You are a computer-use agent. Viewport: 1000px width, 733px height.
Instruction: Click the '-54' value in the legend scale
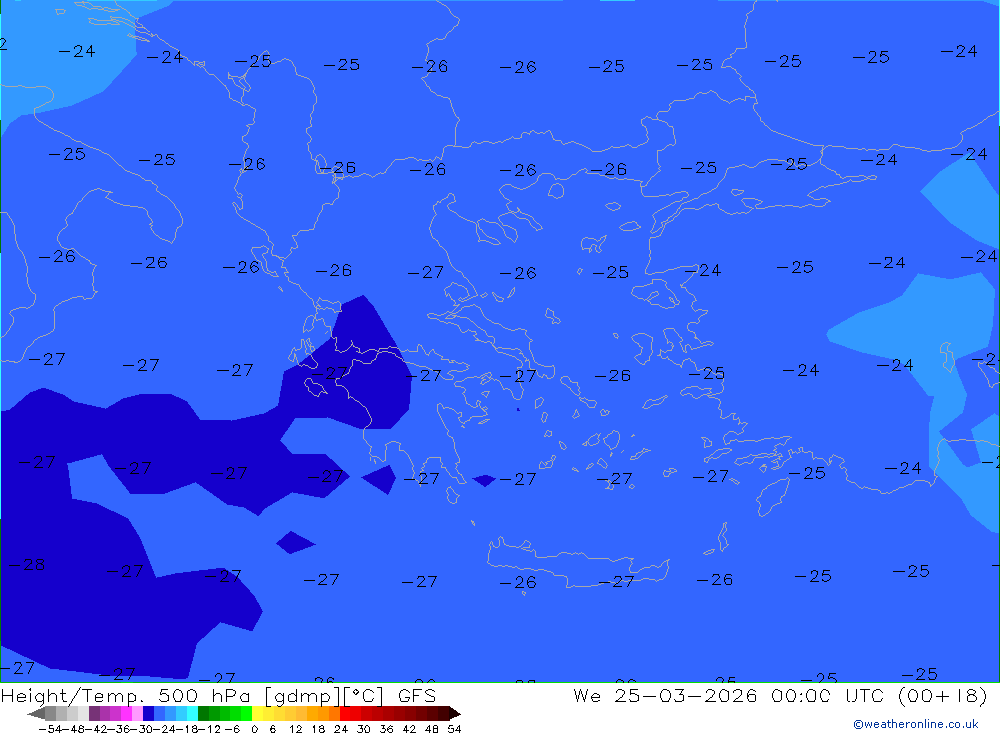point(50,729)
